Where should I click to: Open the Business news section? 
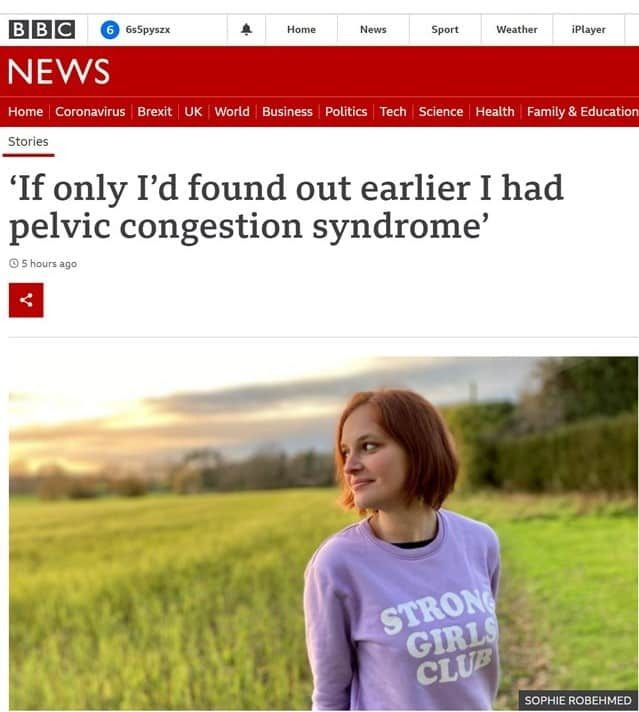[x=287, y=111]
